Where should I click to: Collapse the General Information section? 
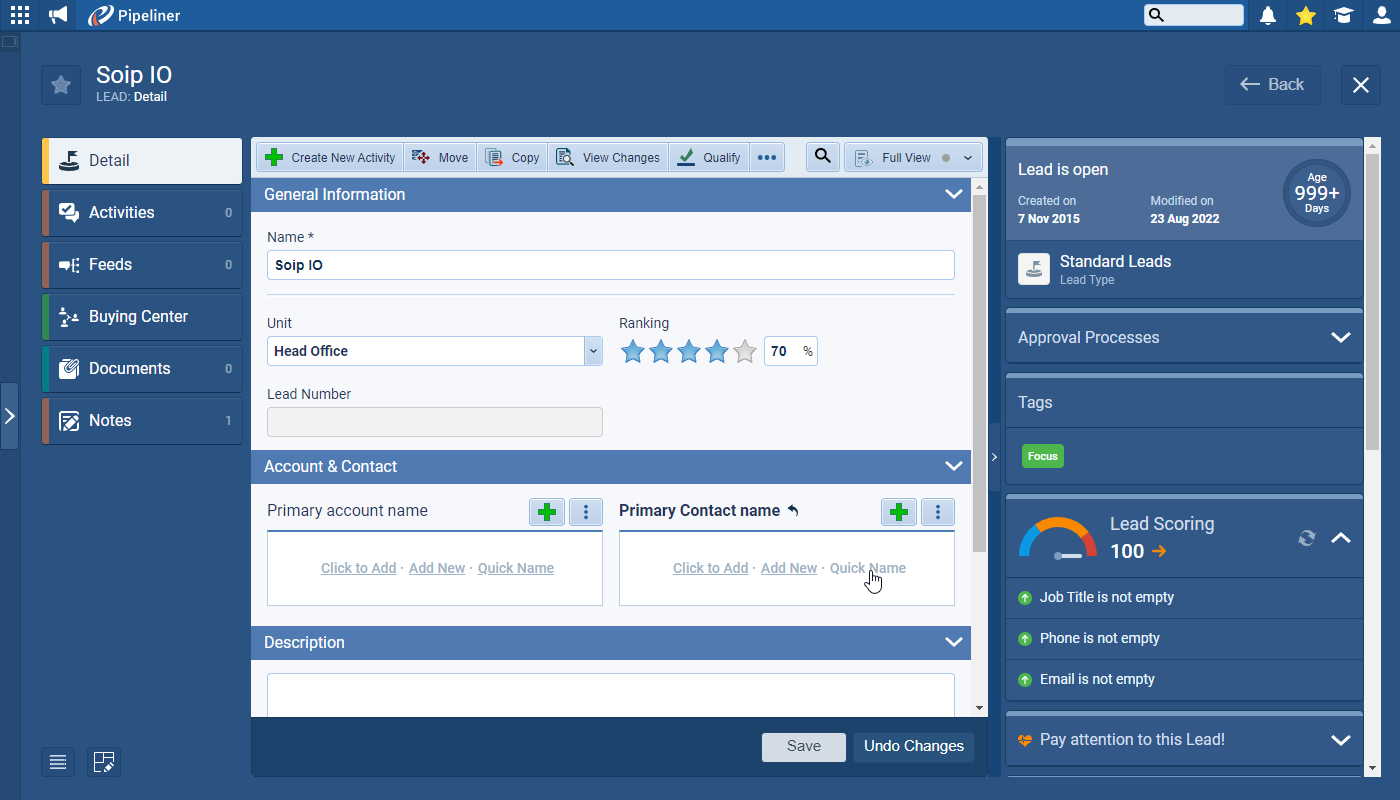point(953,195)
